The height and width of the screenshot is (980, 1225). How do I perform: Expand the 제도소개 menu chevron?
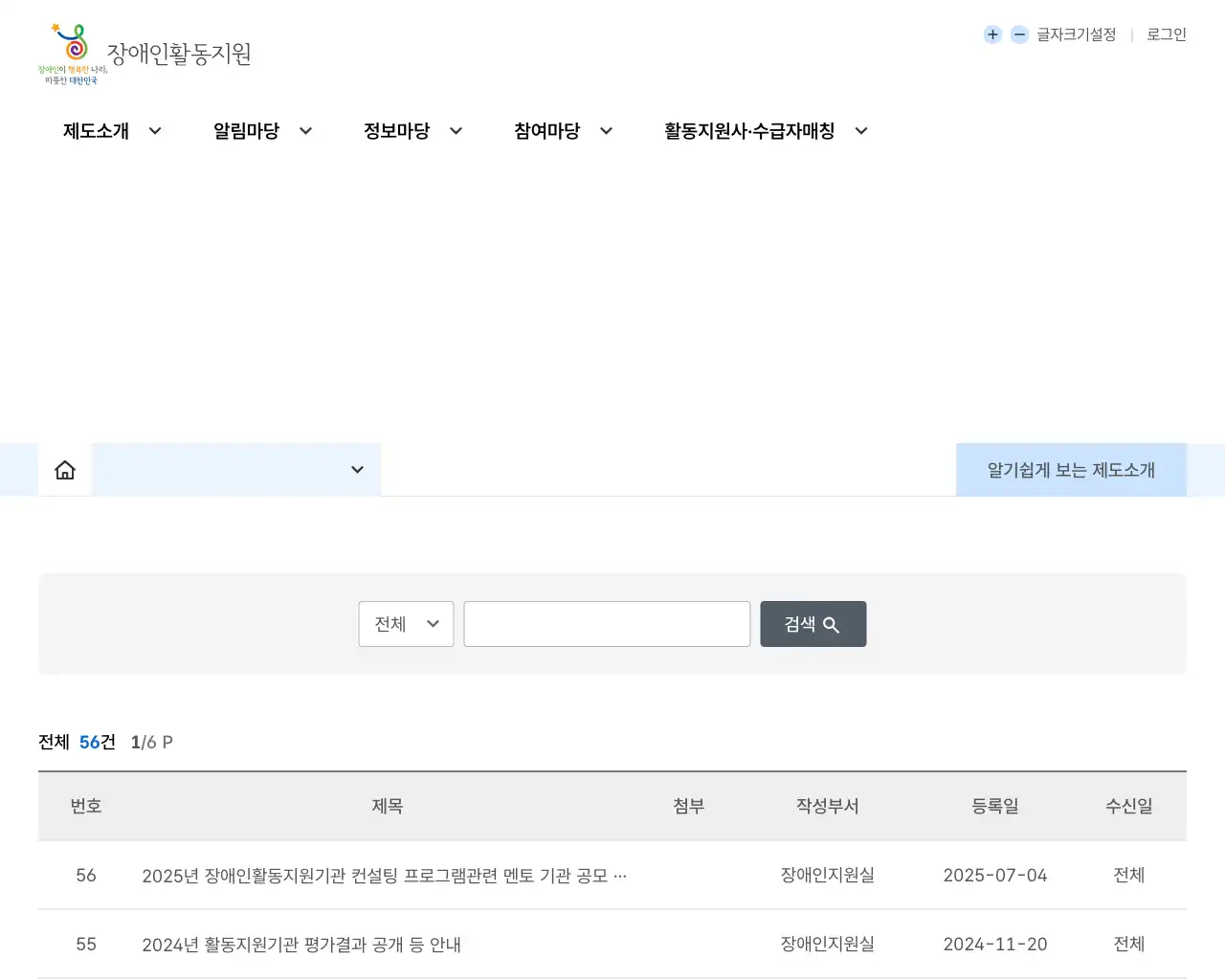[x=154, y=131]
